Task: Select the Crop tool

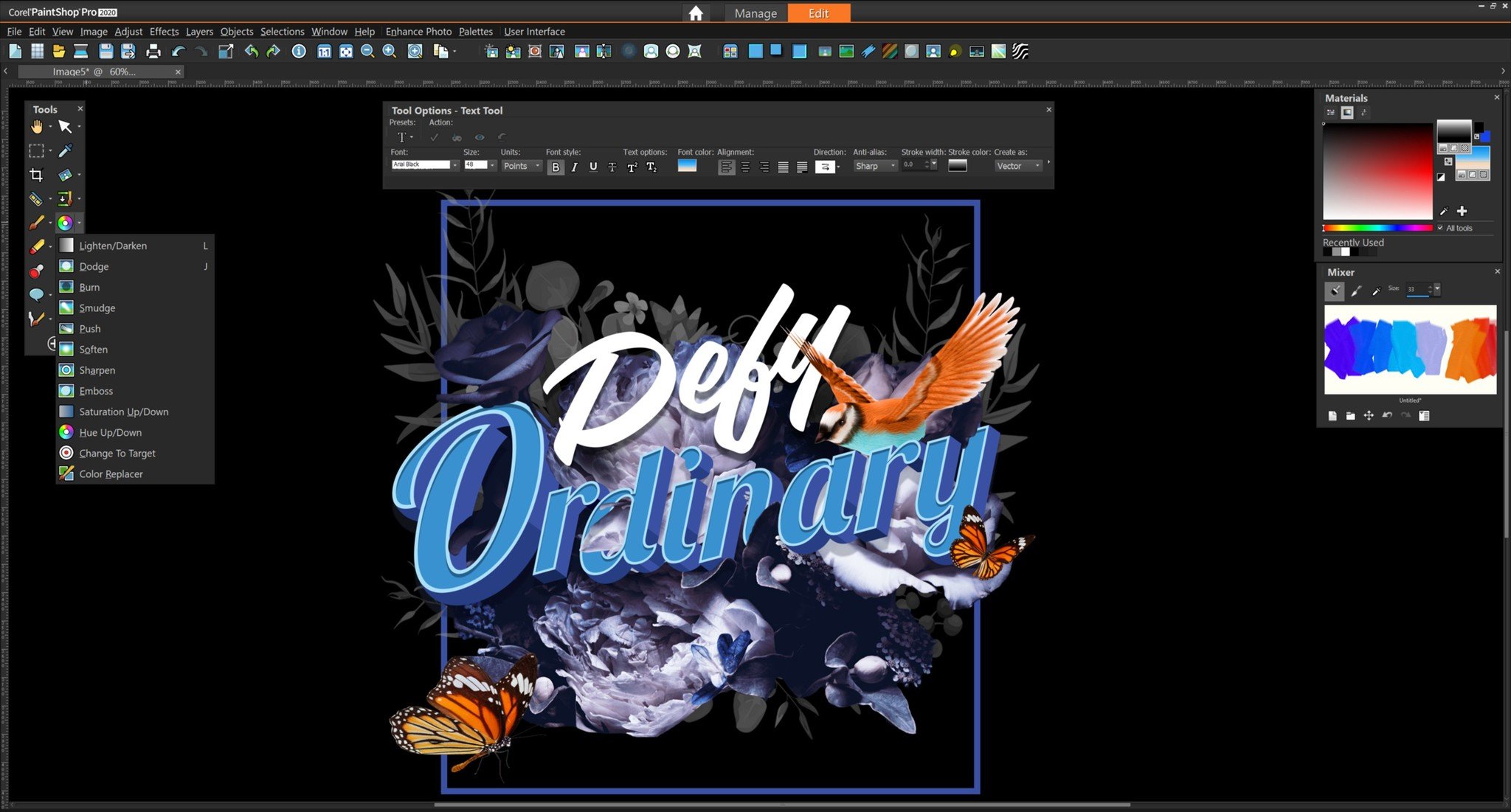Action: (x=36, y=175)
